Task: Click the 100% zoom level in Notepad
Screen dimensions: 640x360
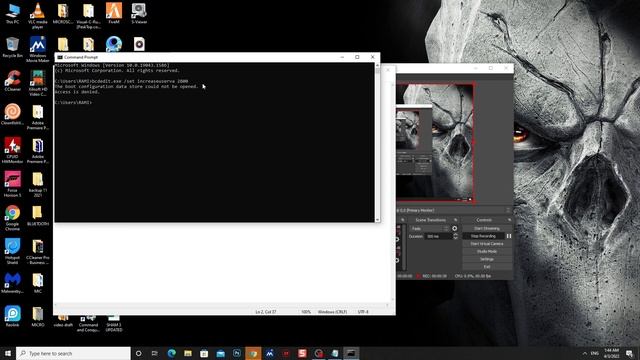Action: [x=306, y=312]
